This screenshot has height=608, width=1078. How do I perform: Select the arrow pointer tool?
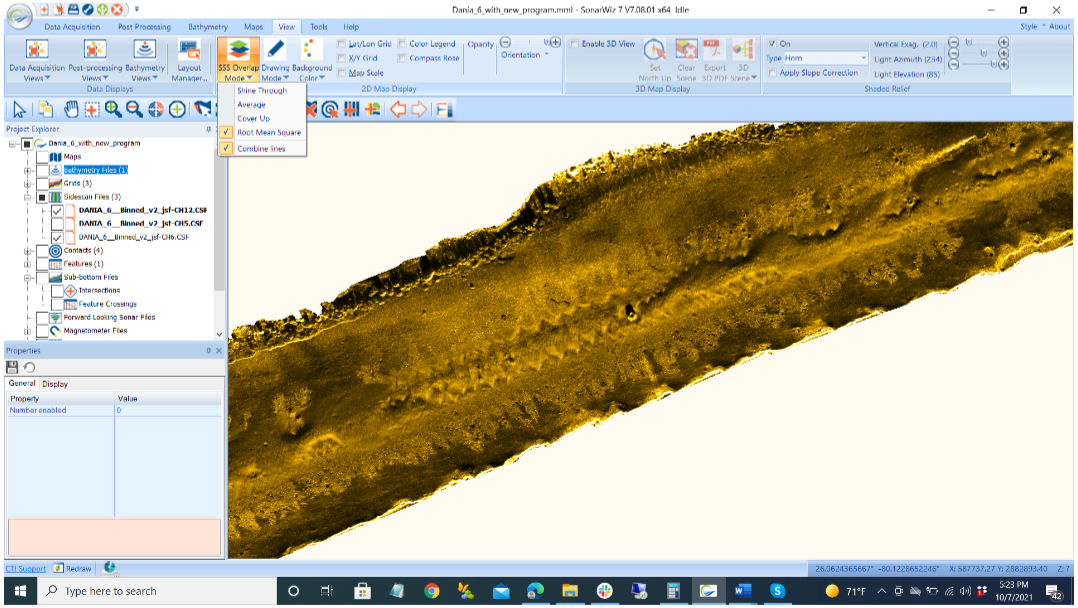[x=17, y=109]
